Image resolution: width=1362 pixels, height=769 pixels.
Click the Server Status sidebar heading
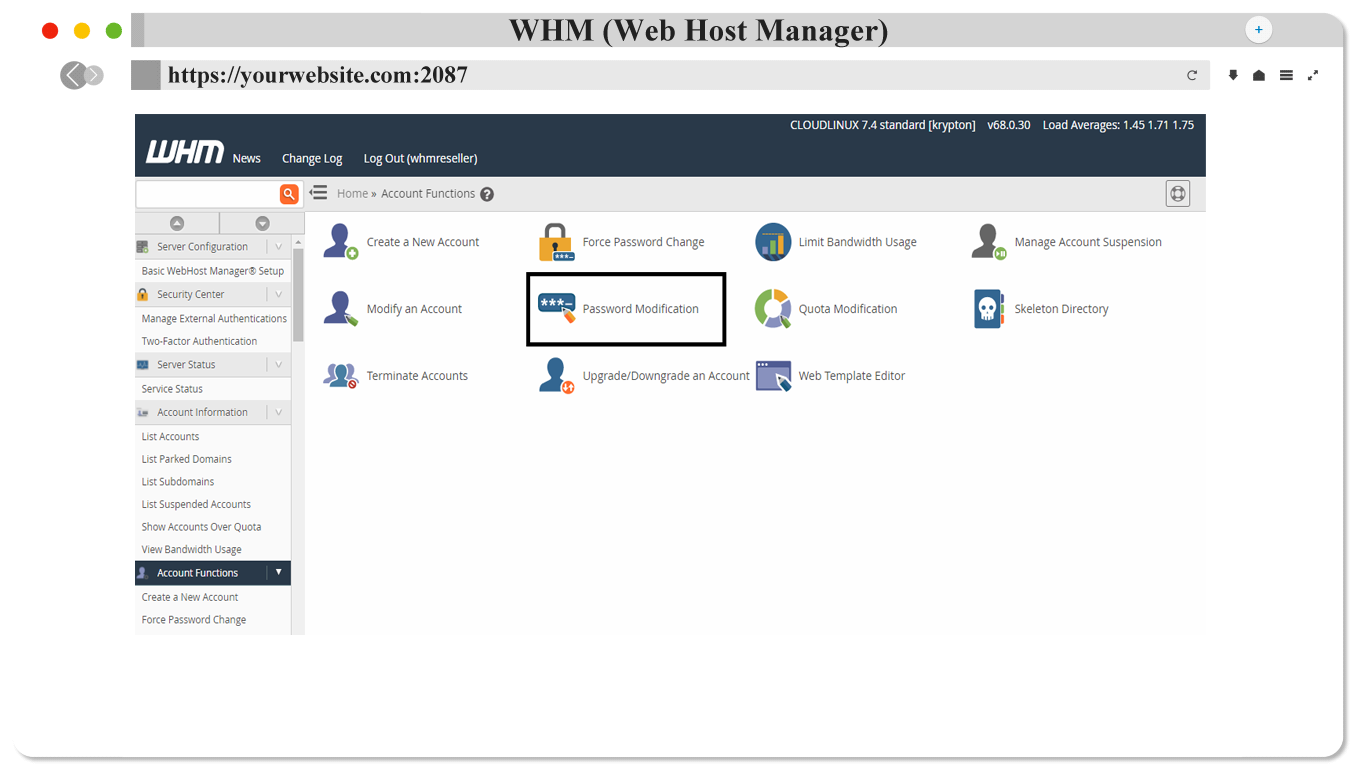pyautogui.click(x=186, y=365)
